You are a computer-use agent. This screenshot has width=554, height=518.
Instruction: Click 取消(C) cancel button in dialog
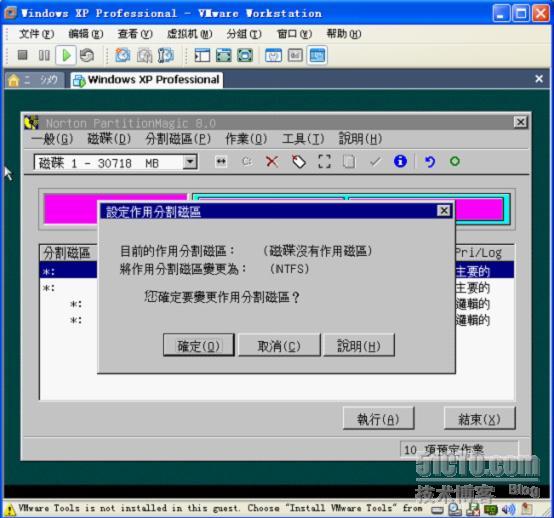pos(279,345)
